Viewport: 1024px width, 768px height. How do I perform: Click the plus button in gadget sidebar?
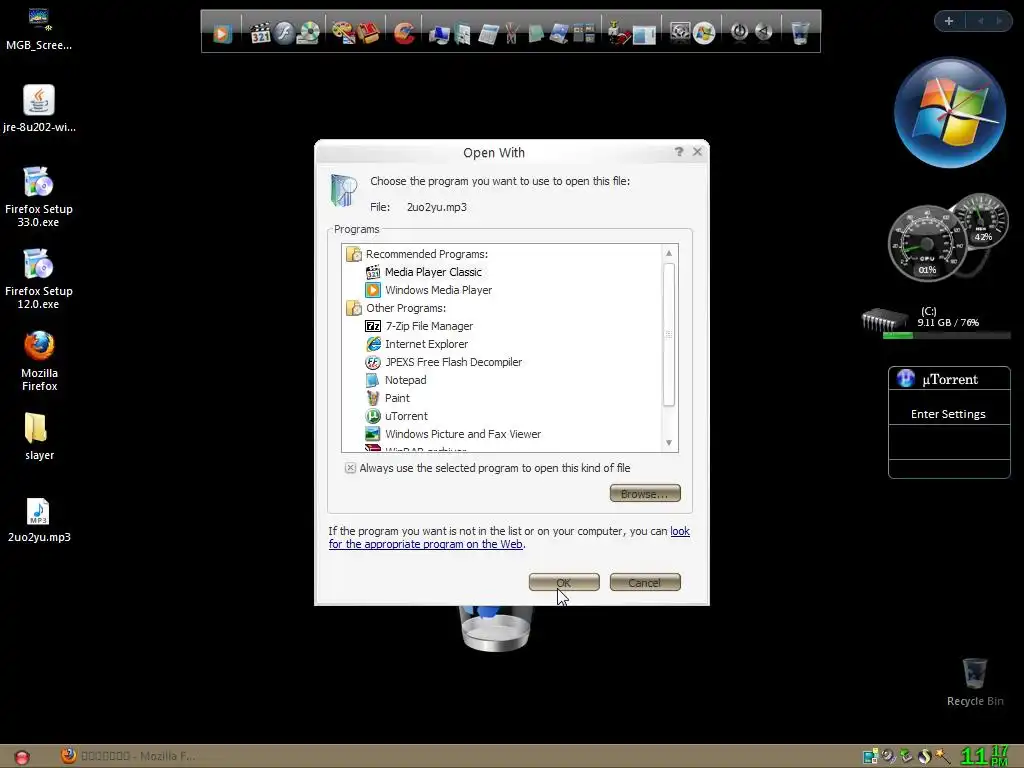click(x=949, y=21)
